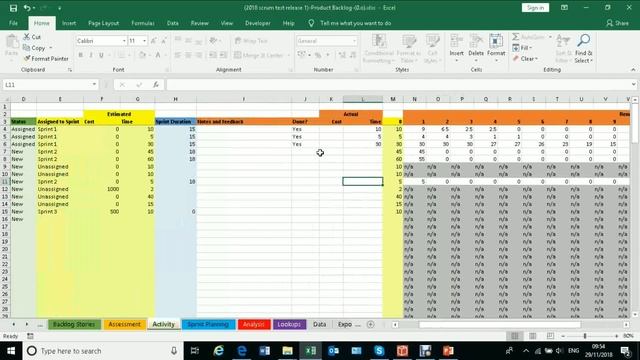This screenshot has height=360, width=640.
Task: Open the font size dropdown
Action: [x=144, y=41]
